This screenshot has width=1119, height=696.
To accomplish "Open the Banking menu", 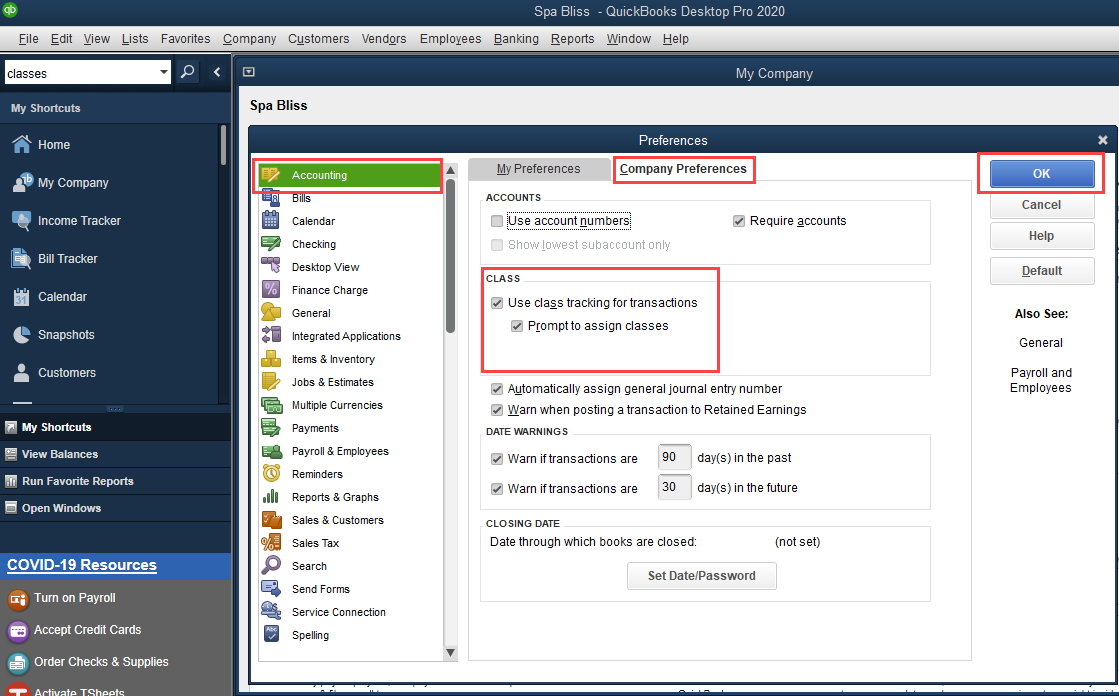I will click(516, 39).
